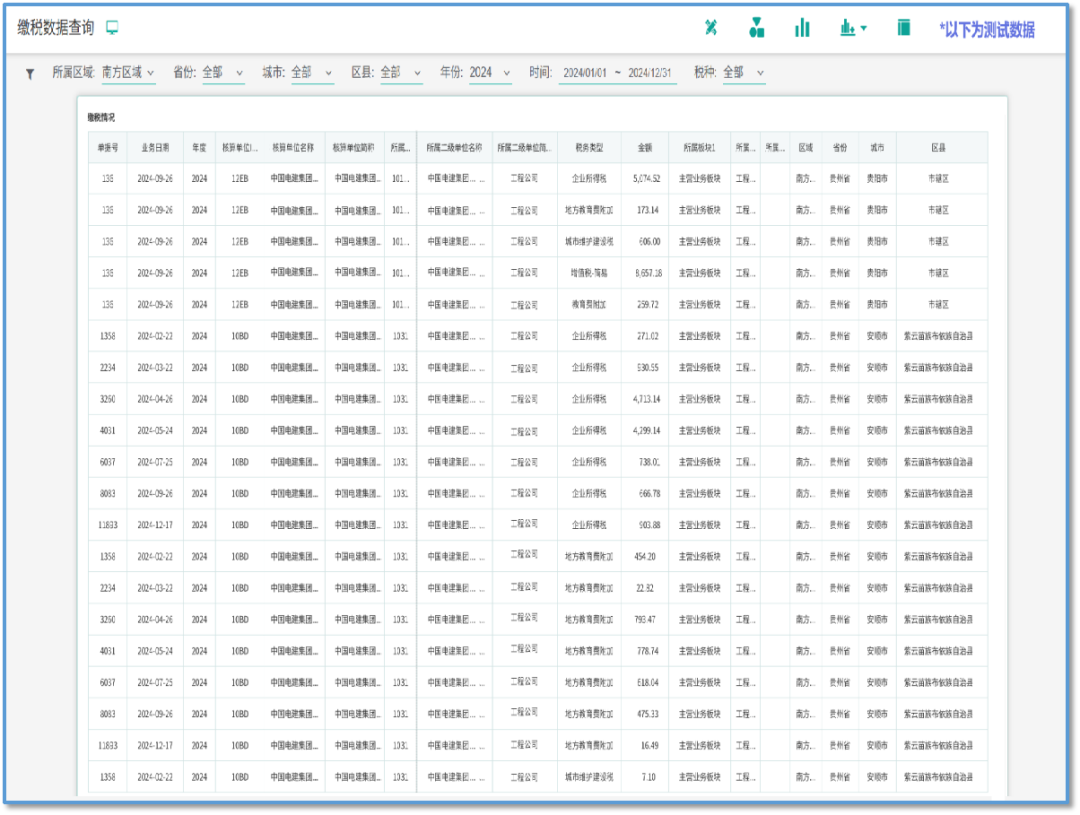Screen dimensions: 1080x815
Task: Click the start date field 2024/01/01
Action: (585, 73)
